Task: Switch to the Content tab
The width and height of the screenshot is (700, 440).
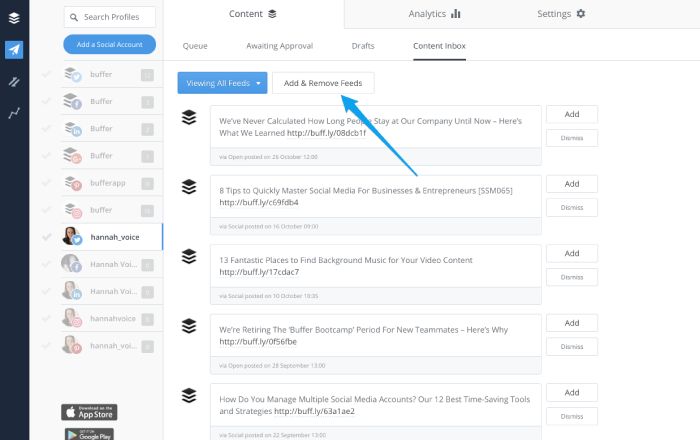Action: tap(253, 14)
